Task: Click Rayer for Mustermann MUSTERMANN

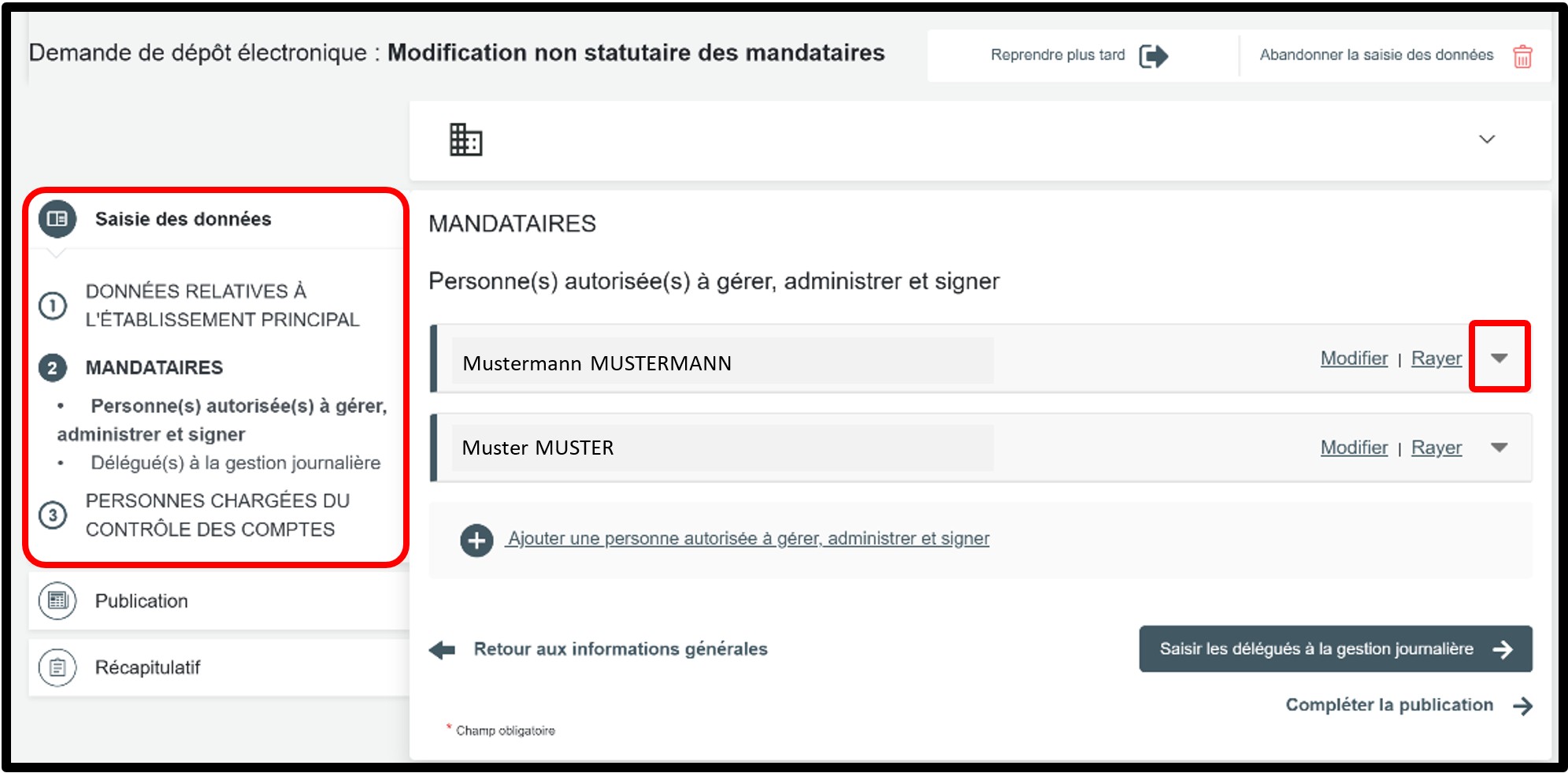Action: tap(1436, 359)
